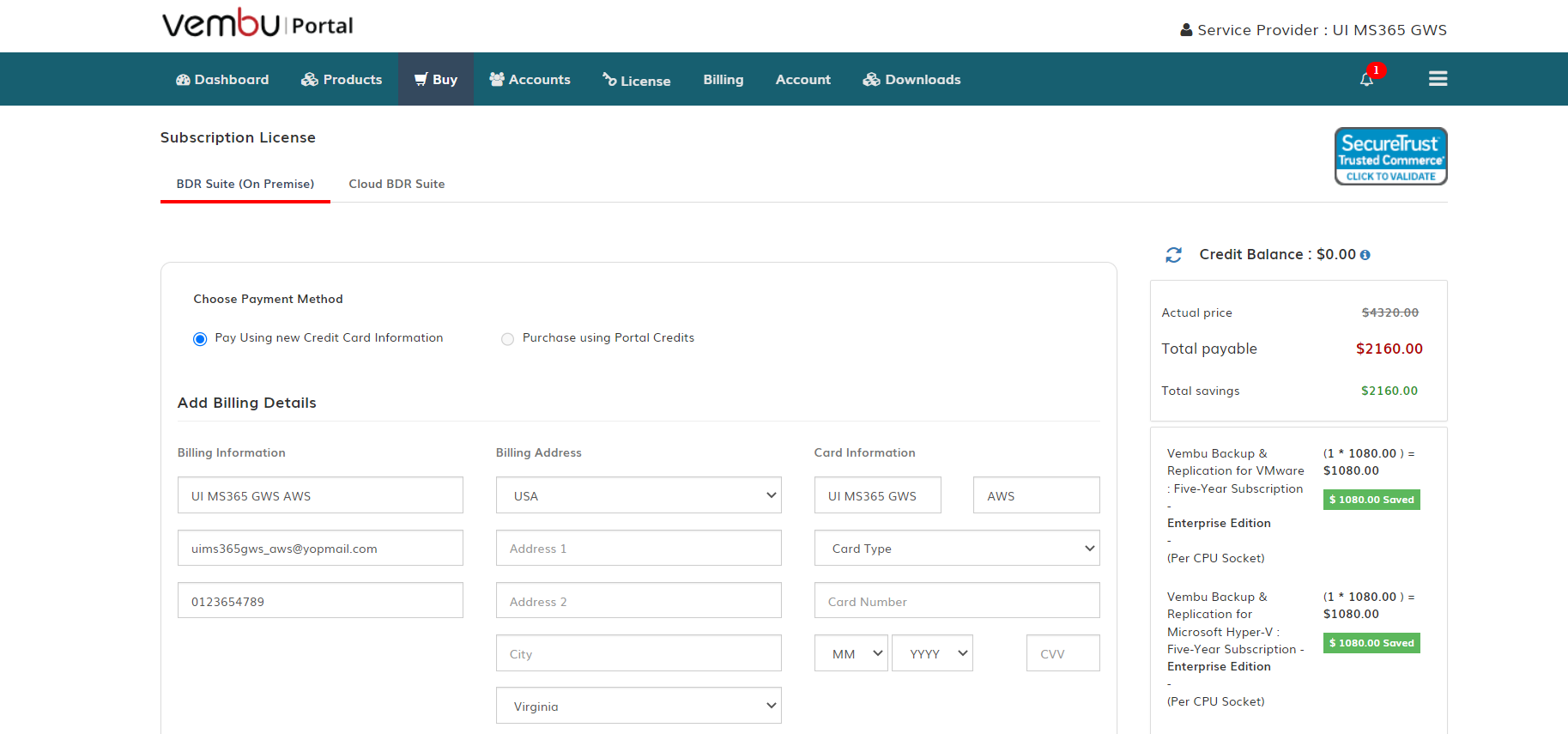This screenshot has height=734, width=1568.
Task: Click the Hyper-V item's $1080.00 Saved badge
Action: click(x=1371, y=643)
